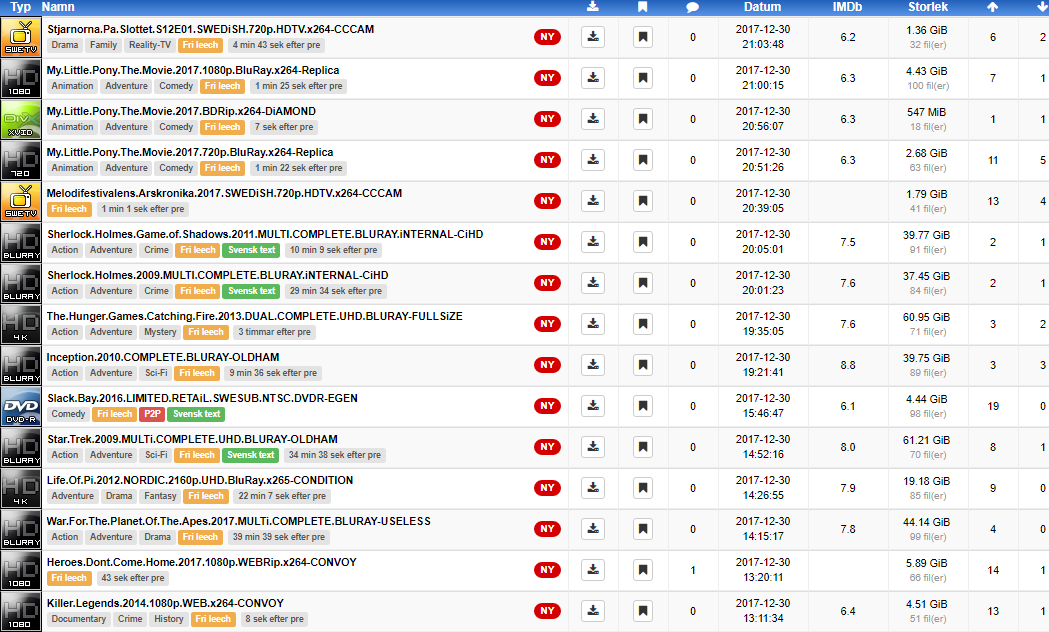Click HD 720 category icon for My.Little.Pony

(x=21, y=161)
